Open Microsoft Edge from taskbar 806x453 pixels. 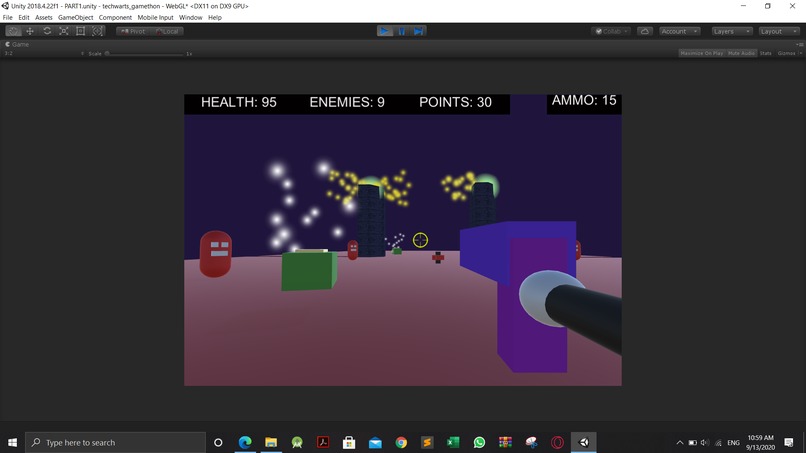coord(245,442)
